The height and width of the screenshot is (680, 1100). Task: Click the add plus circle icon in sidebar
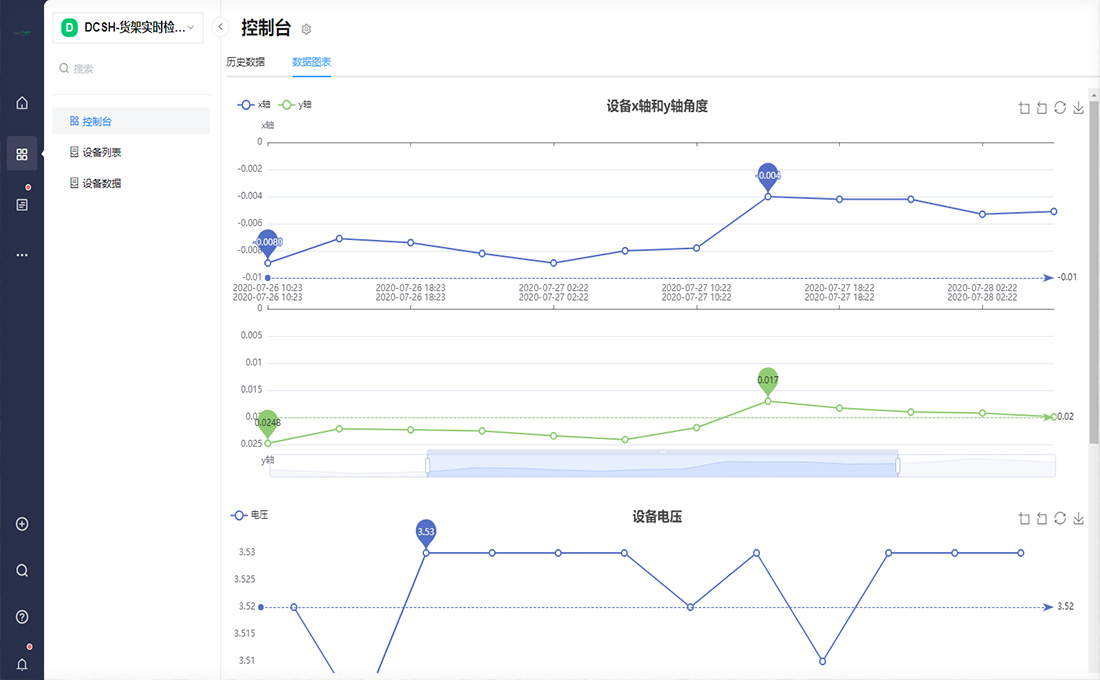[22, 524]
